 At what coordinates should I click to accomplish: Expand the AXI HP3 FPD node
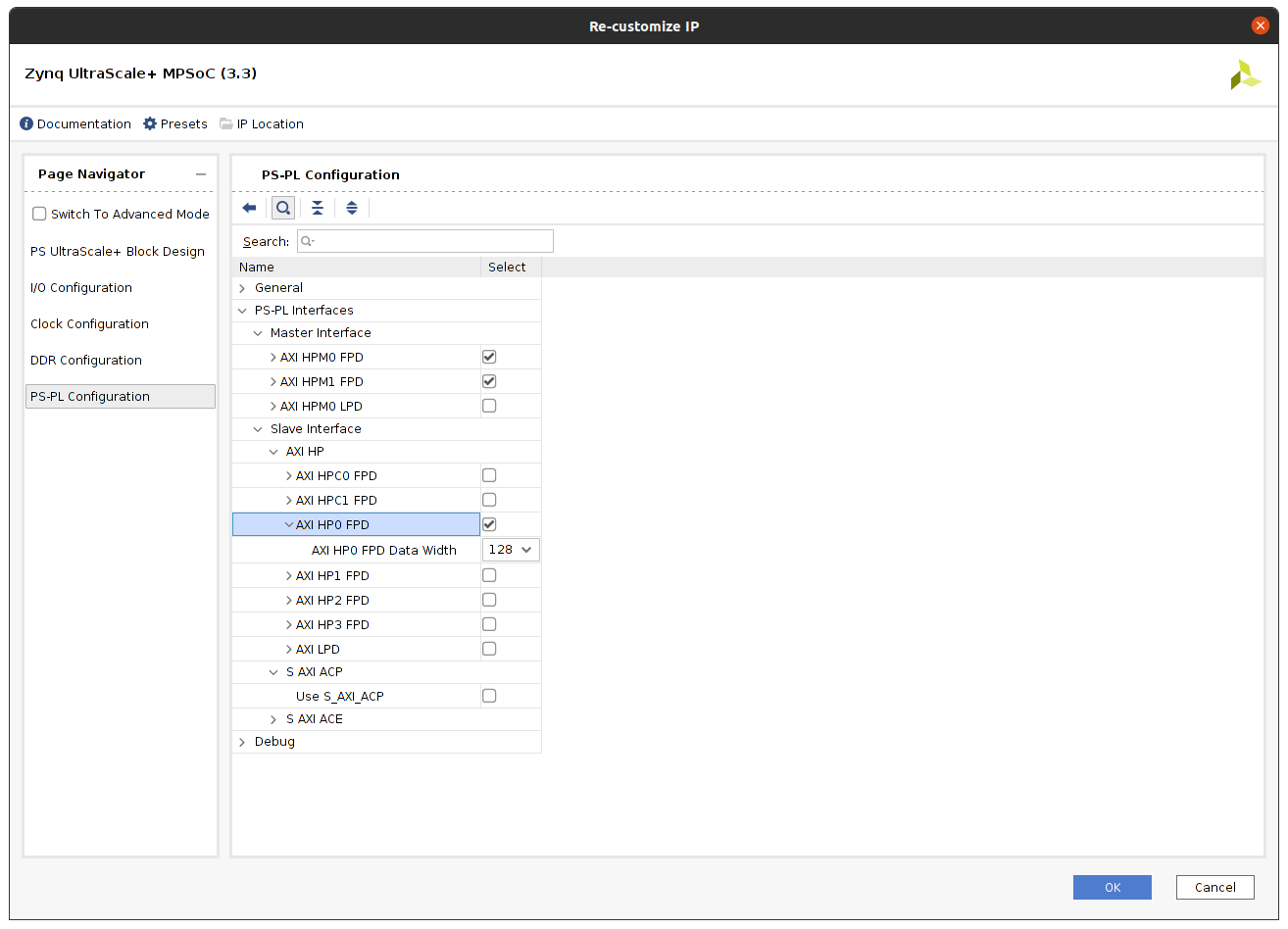289,624
